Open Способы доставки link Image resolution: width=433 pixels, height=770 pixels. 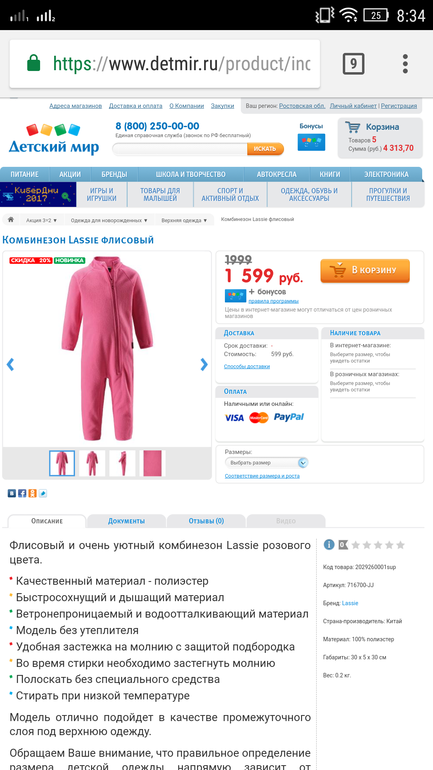click(x=246, y=366)
